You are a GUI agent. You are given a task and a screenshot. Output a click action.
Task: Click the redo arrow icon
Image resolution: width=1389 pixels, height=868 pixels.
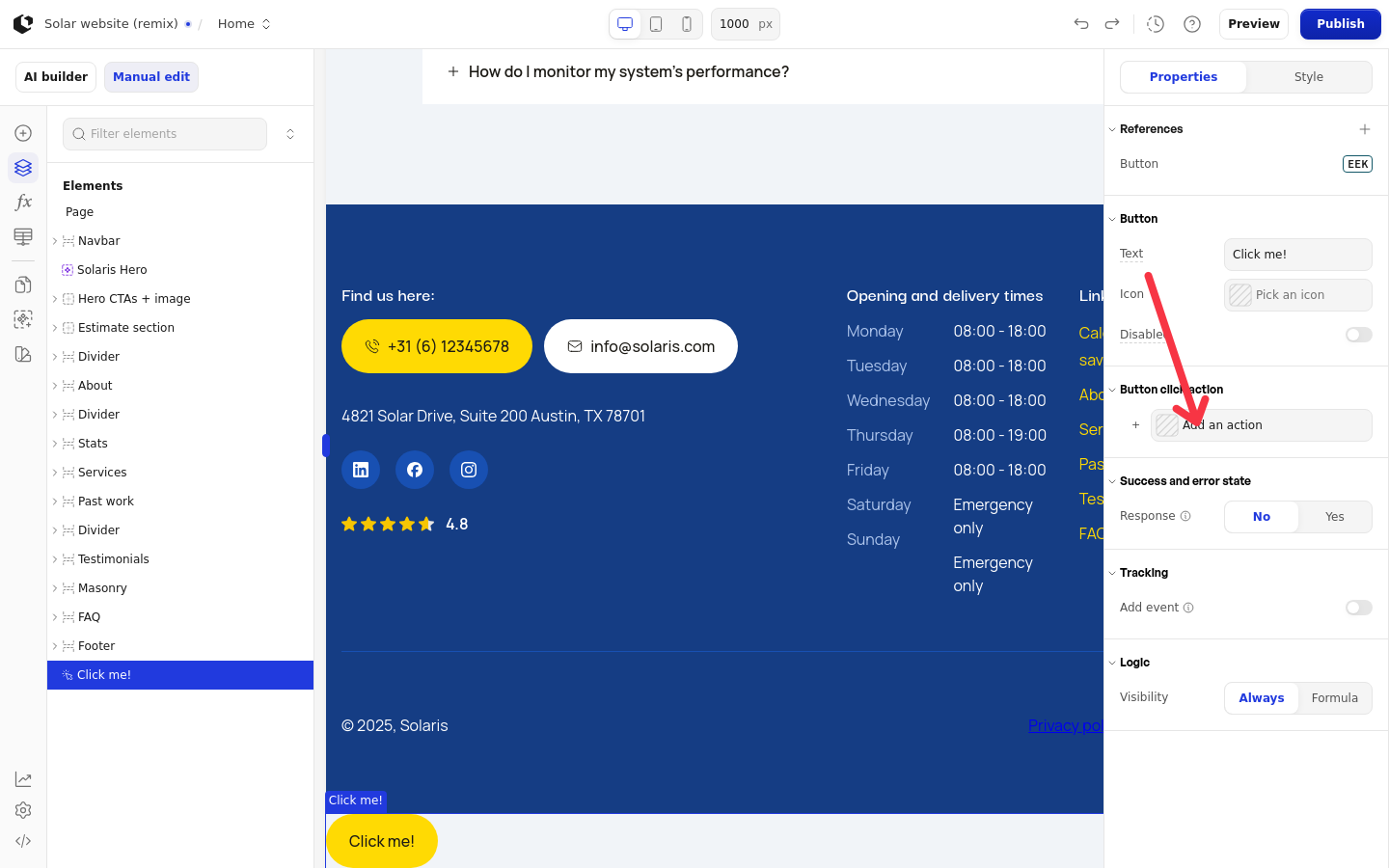click(1112, 24)
